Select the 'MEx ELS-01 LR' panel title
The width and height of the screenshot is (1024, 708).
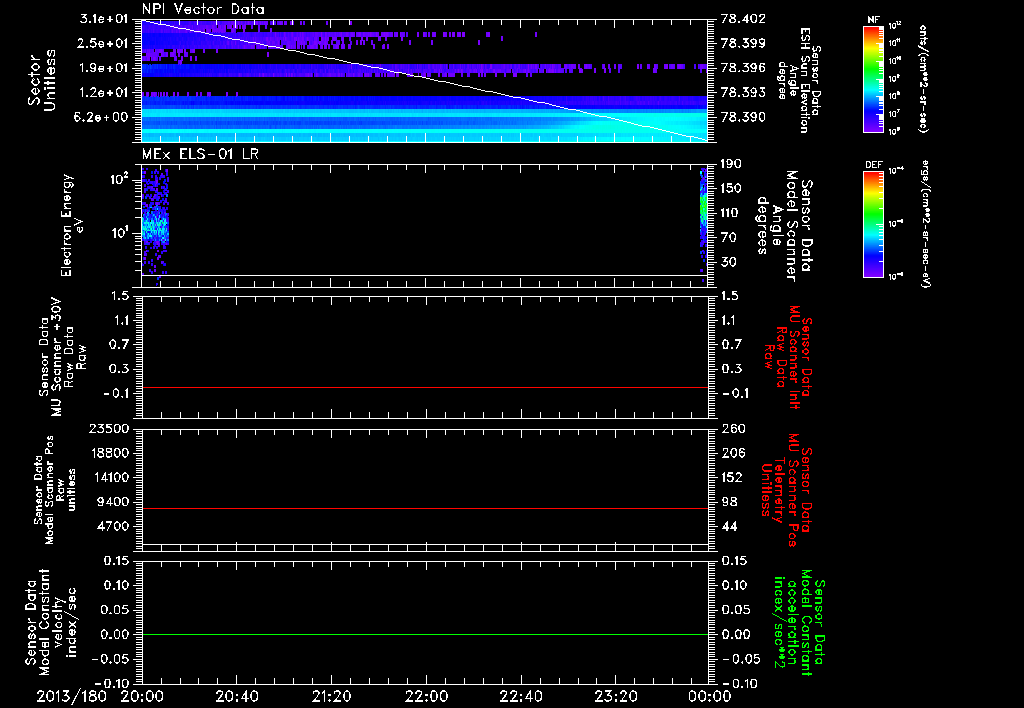point(200,154)
